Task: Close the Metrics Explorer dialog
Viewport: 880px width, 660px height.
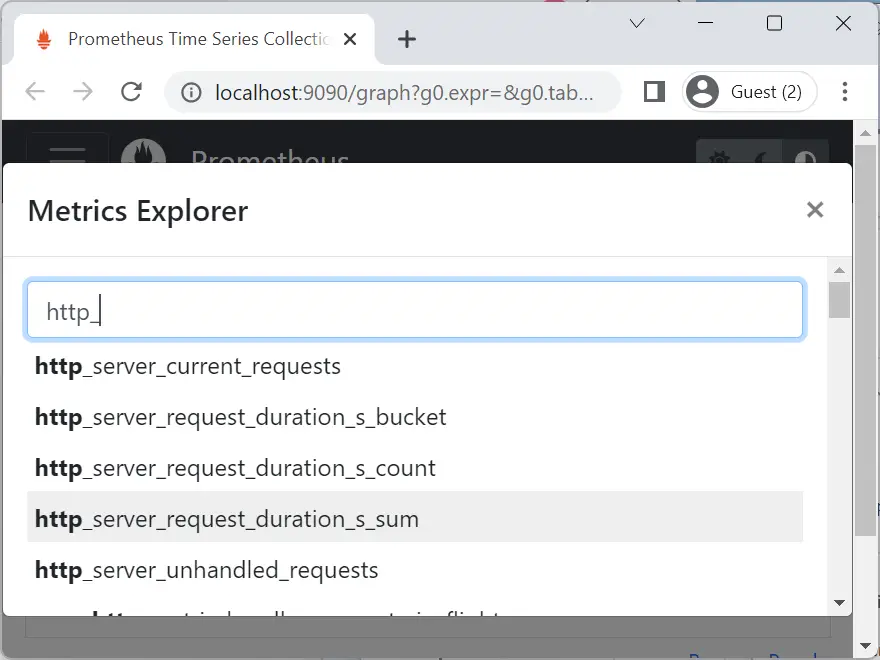Action: click(815, 210)
